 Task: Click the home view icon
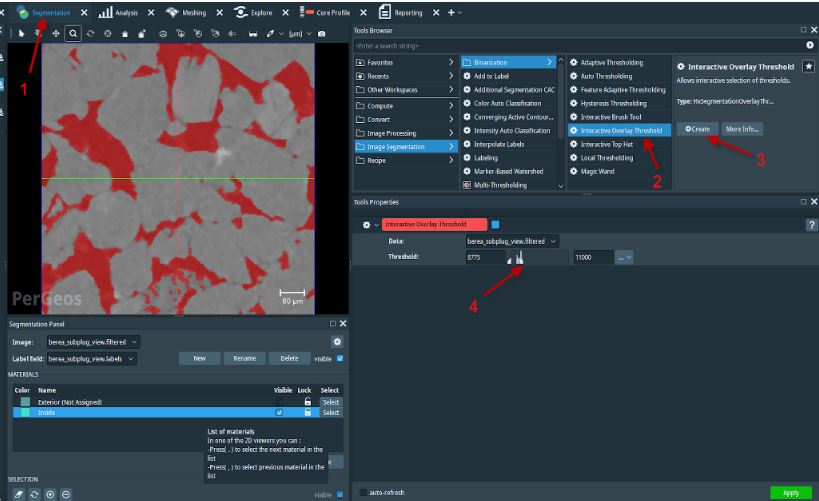[125, 33]
